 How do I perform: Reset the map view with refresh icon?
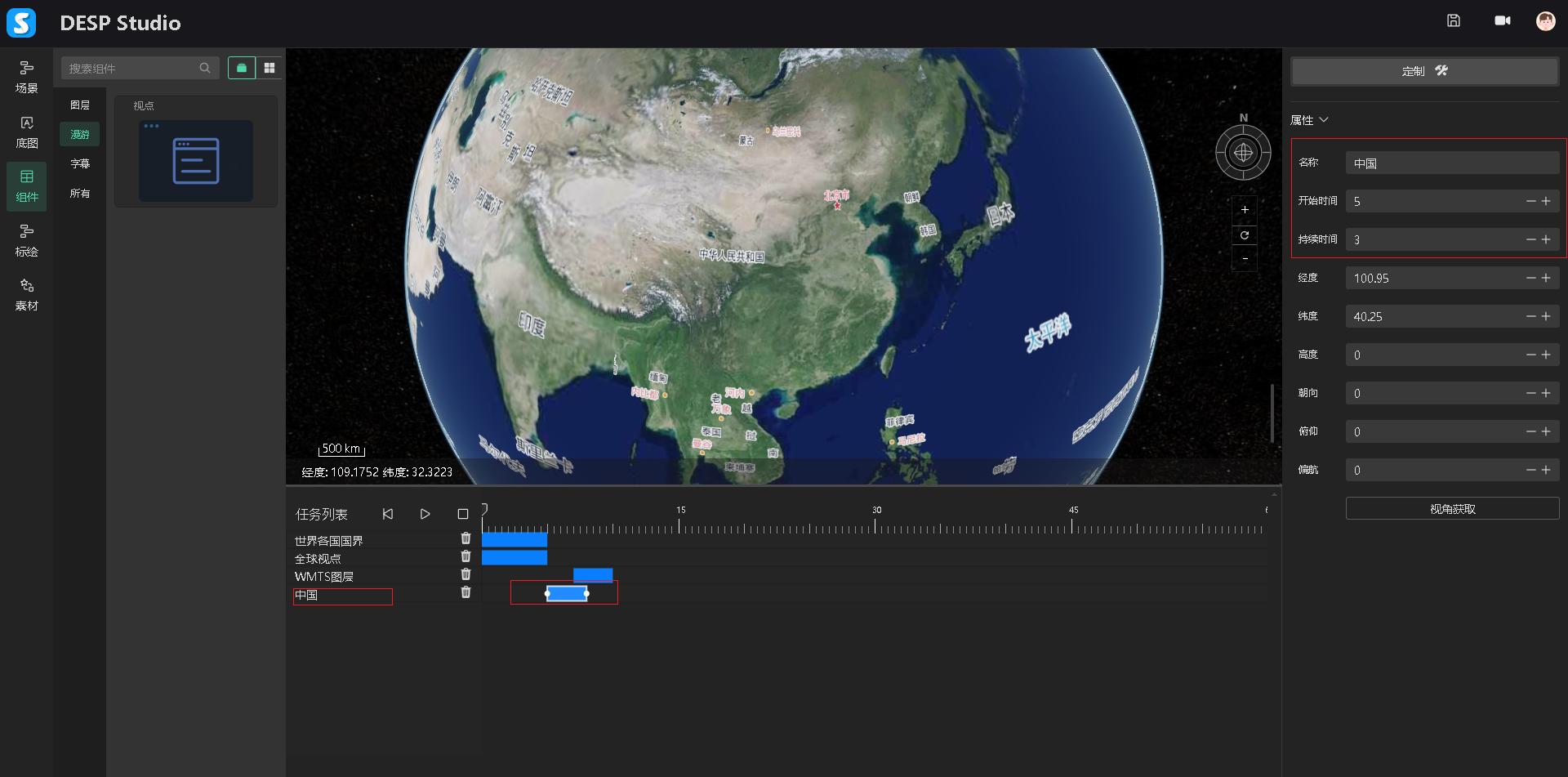pos(1245,235)
